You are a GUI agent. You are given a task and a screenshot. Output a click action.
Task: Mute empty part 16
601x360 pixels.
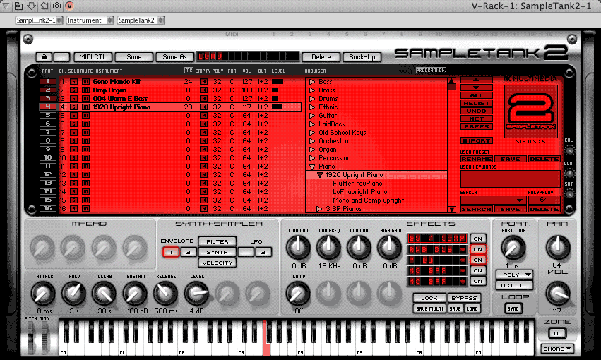coord(86,209)
